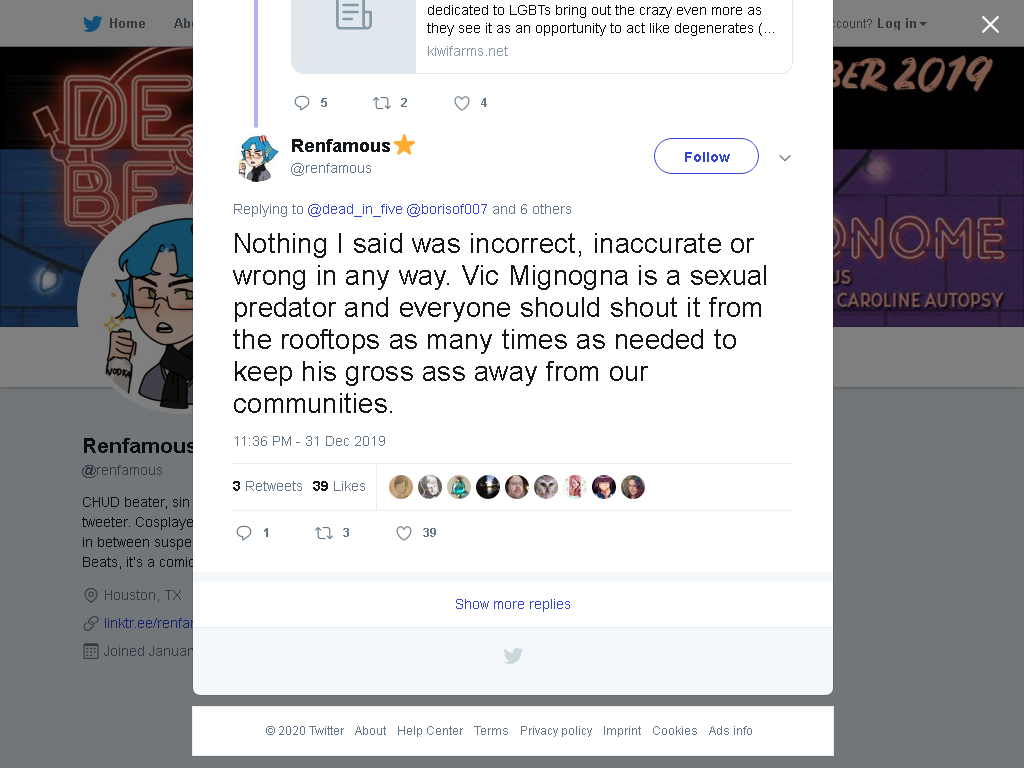Open the @dead_in_five mention link

355,209
